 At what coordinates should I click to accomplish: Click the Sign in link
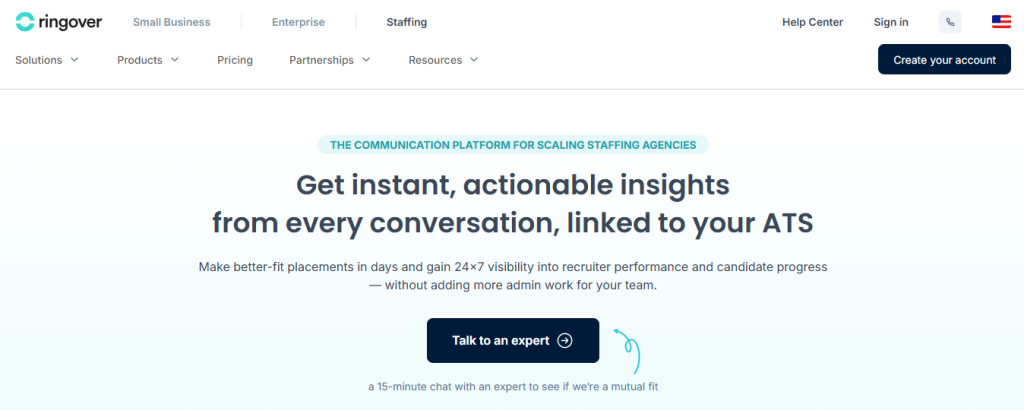pos(891,22)
